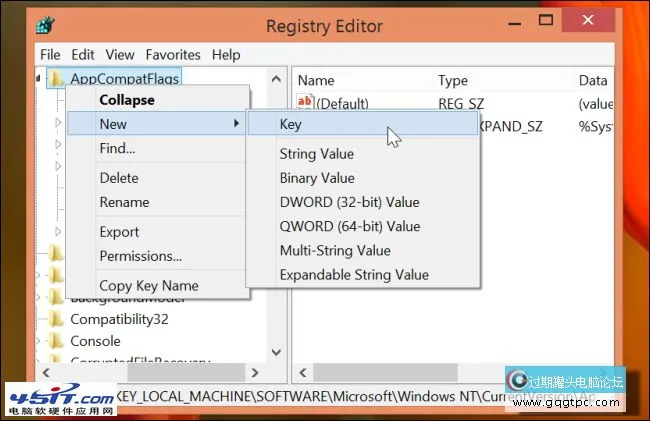
Task: Expand the Console tree node
Action: pos(39,342)
